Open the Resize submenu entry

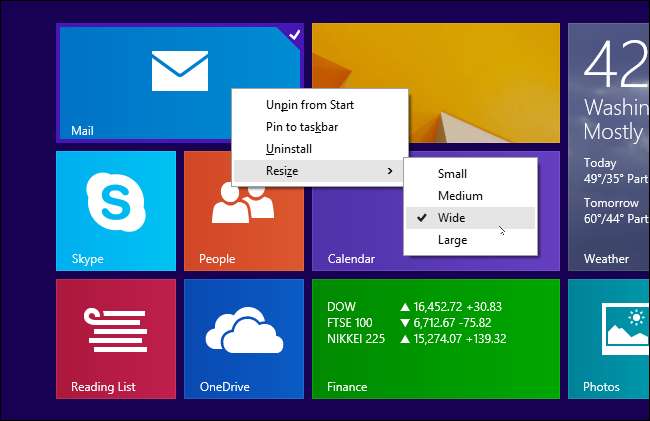pos(318,171)
